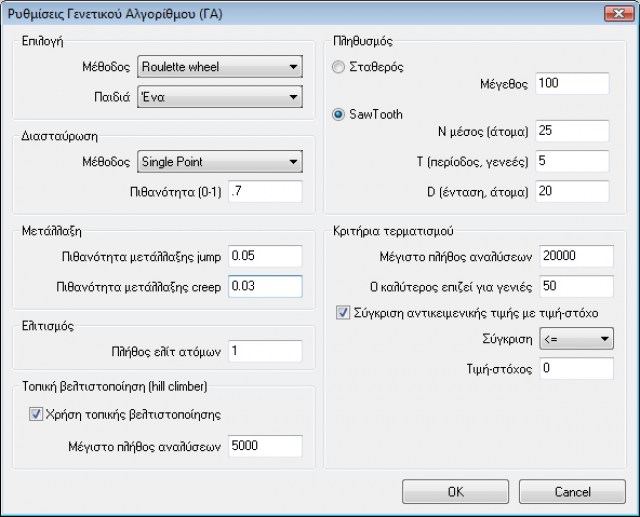
Task: Click the population Μέγεθος field
Action: pyautogui.click(x=571, y=85)
